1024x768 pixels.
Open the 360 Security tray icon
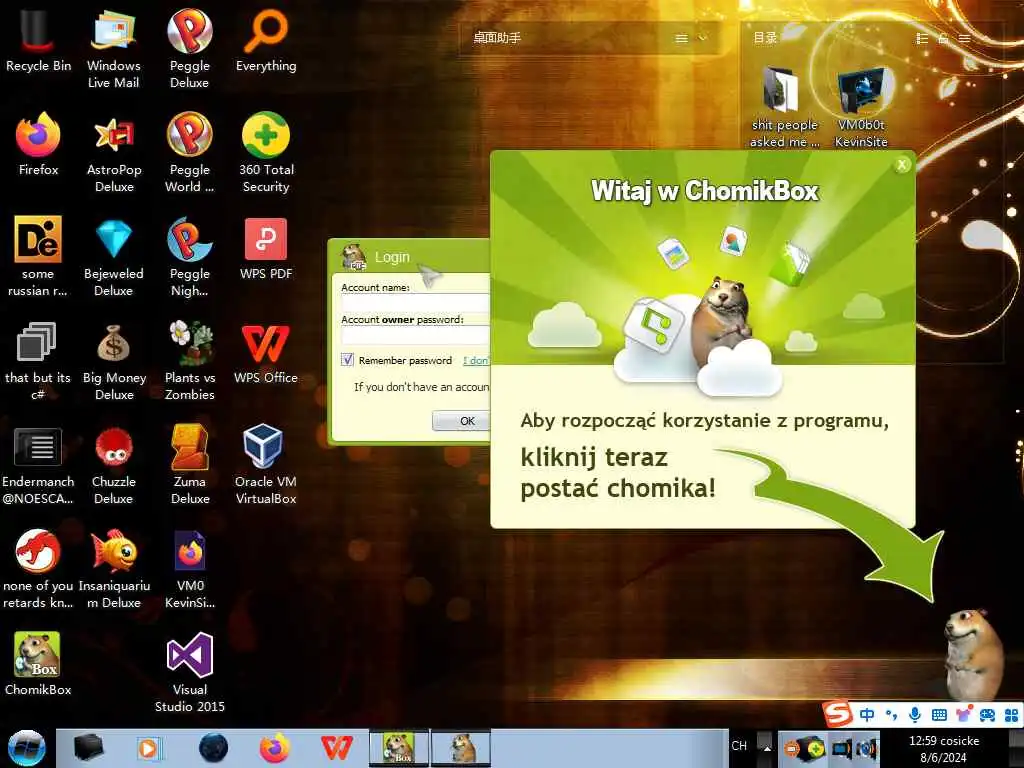[816, 749]
